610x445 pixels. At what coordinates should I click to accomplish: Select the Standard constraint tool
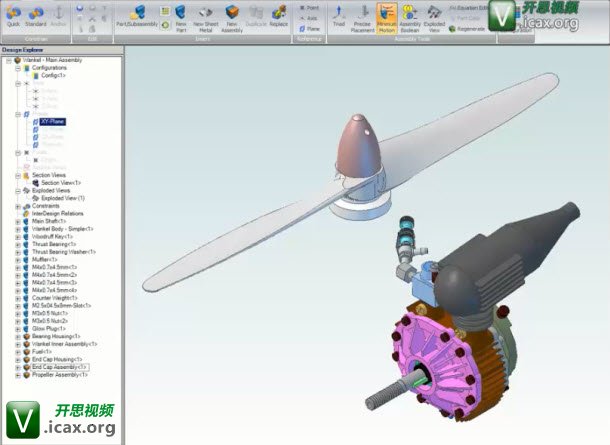pyautogui.click(x=35, y=16)
